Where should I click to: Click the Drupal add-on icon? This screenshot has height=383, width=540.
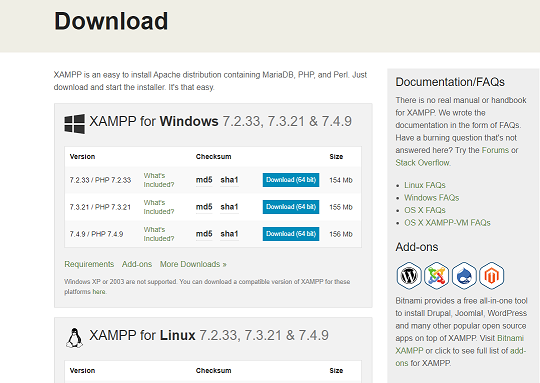coord(464,276)
